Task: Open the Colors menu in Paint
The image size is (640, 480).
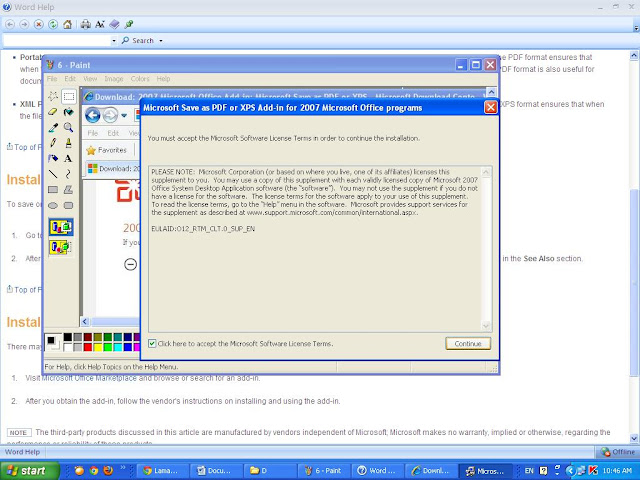Action: pyautogui.click(x=140, y=79)
